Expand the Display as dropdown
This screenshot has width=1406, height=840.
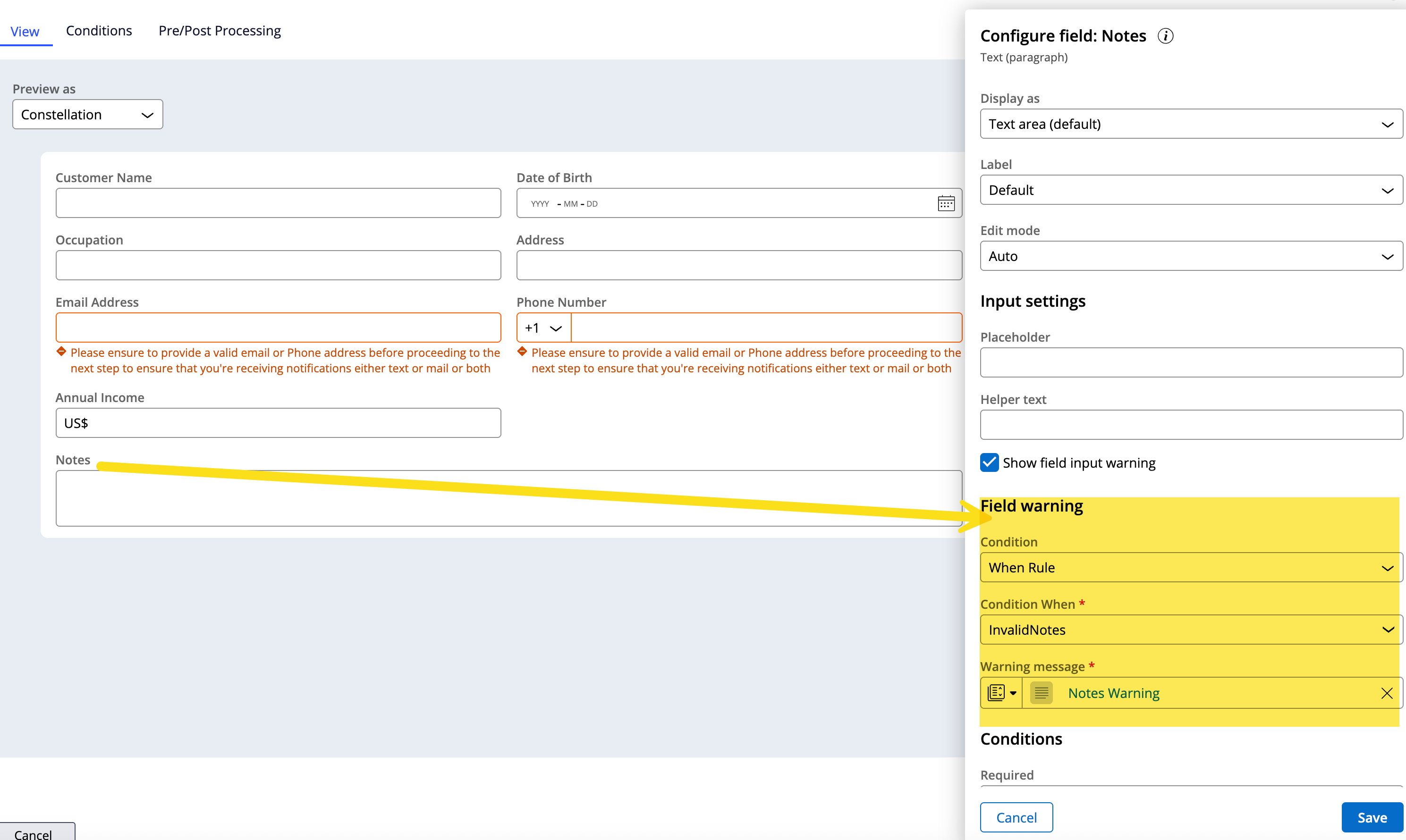coord(1191,124)
